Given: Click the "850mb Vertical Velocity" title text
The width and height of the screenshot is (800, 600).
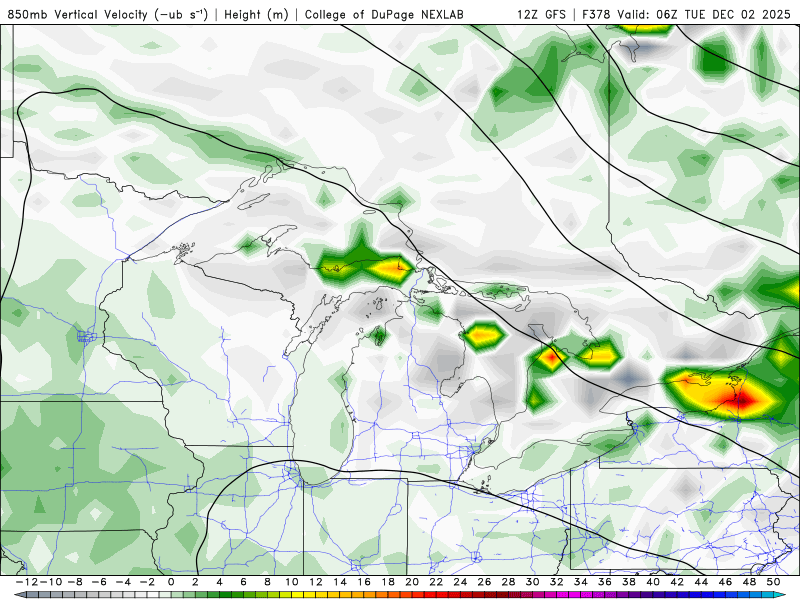Looking at the screenshot, I should pyautogui.click(x=78, y=14).
